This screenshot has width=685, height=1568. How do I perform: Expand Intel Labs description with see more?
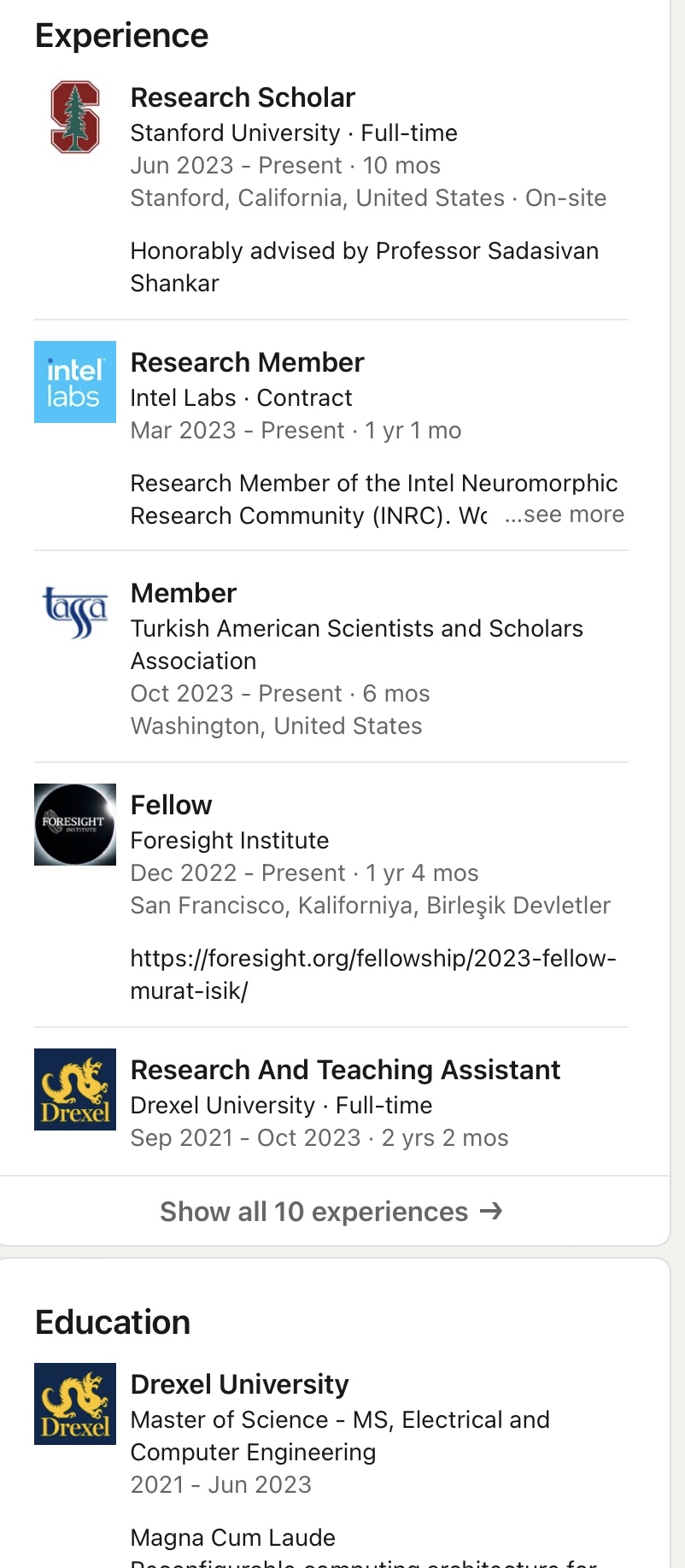pyautogui.click(x=565, y=514)
